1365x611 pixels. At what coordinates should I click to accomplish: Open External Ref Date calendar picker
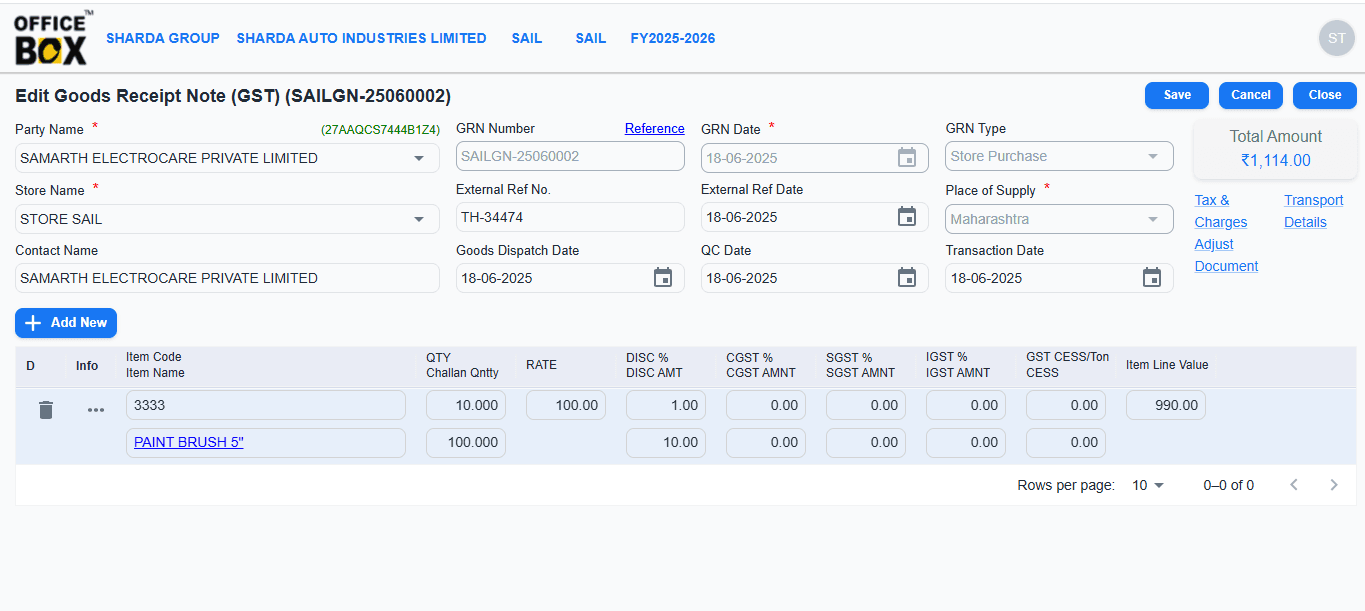point(907,217)
